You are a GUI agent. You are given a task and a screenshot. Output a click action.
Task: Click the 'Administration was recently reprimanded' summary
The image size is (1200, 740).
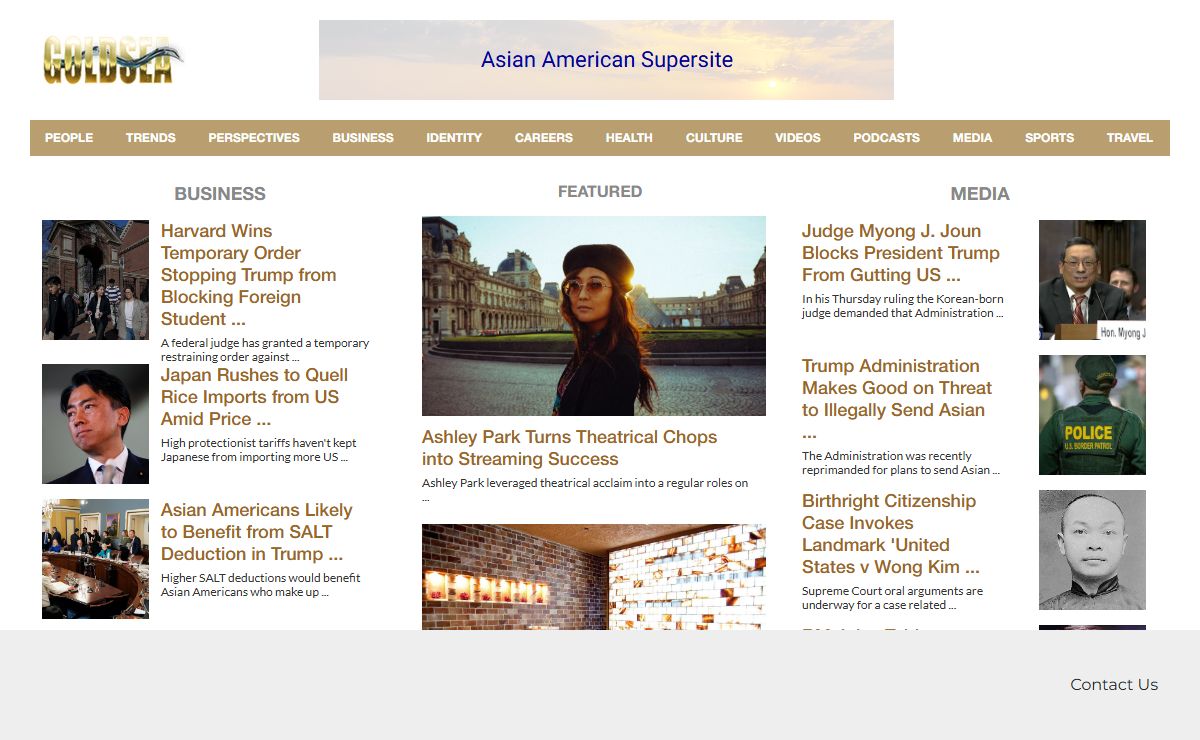click(901, 463)
